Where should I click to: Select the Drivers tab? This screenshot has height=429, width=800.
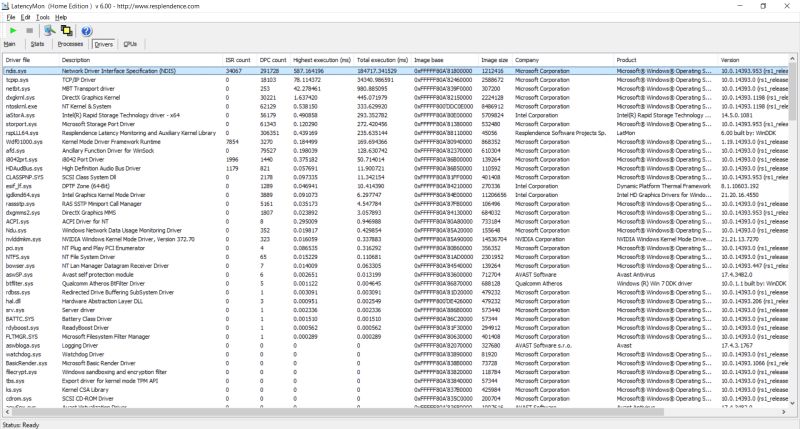click(104, 44)
